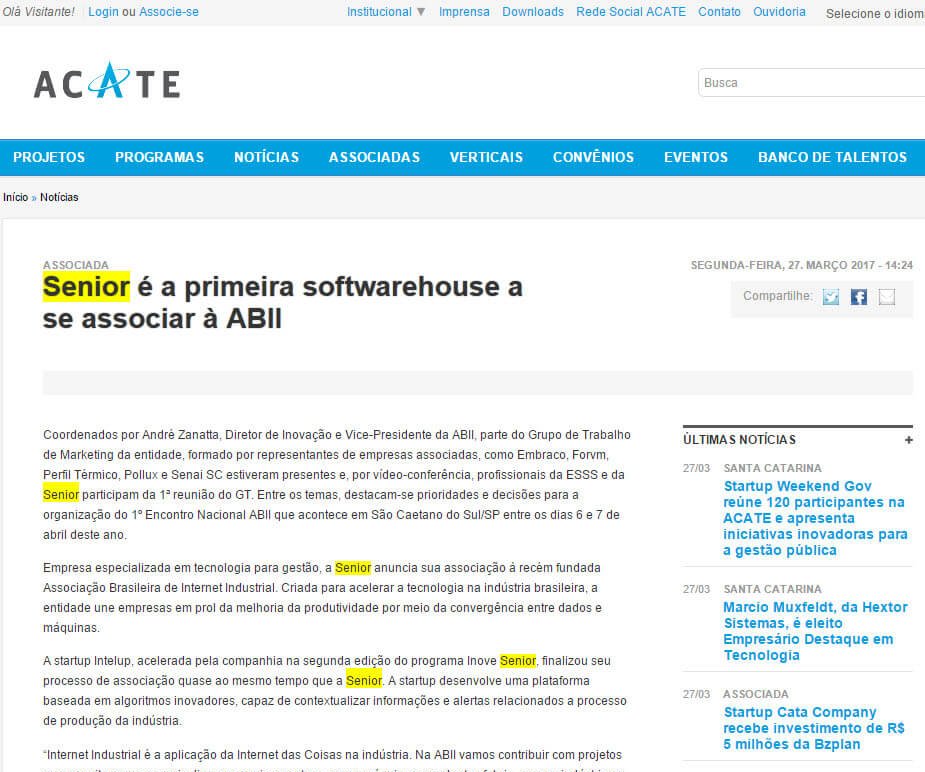Image resolution: width=925 pixels, height=772 pixels.
Task: Click the article headline about Senior and ABII
Action: pos(283,303)
